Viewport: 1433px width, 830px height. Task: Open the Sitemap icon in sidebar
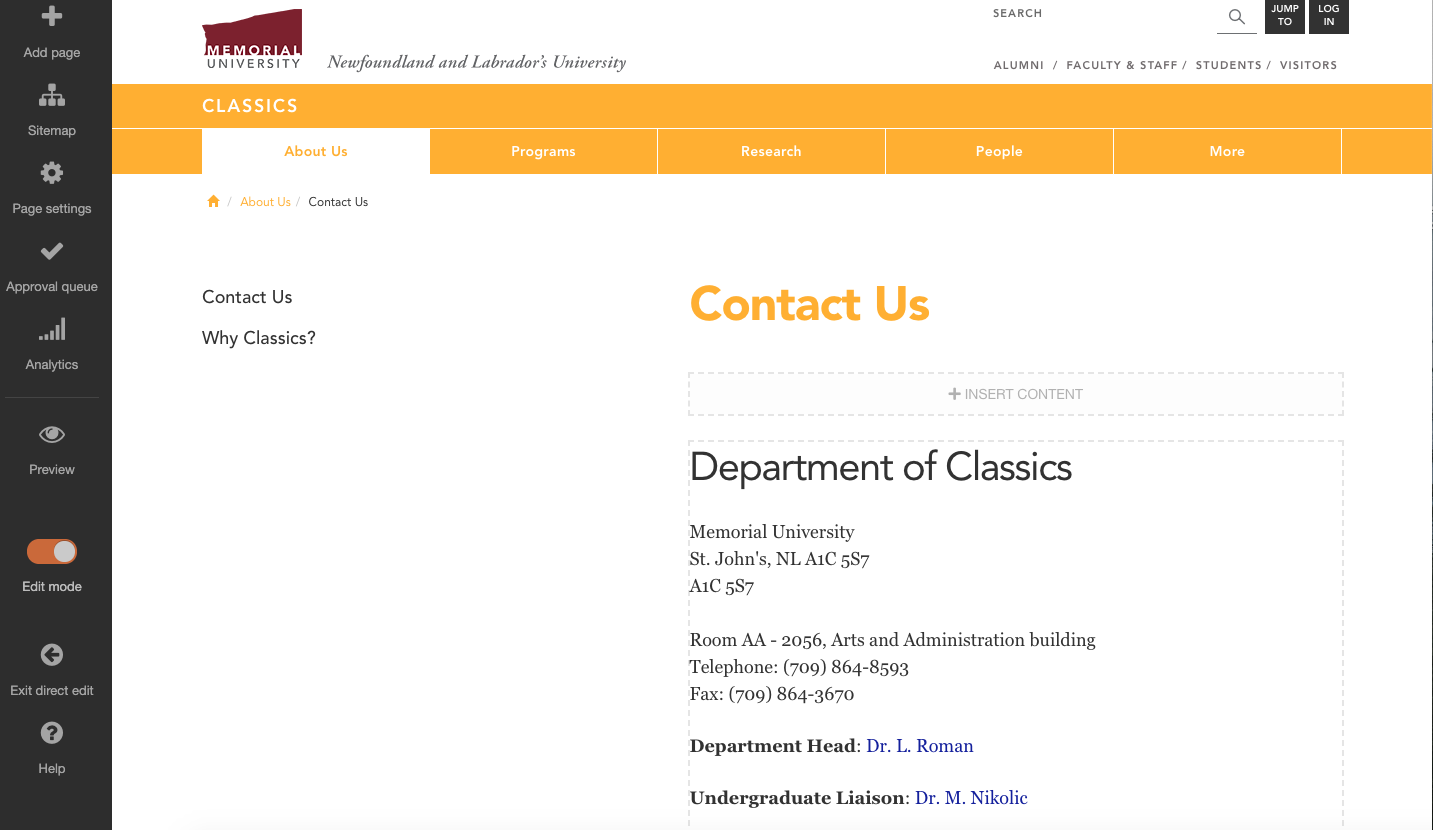click(x=52, y=96)
